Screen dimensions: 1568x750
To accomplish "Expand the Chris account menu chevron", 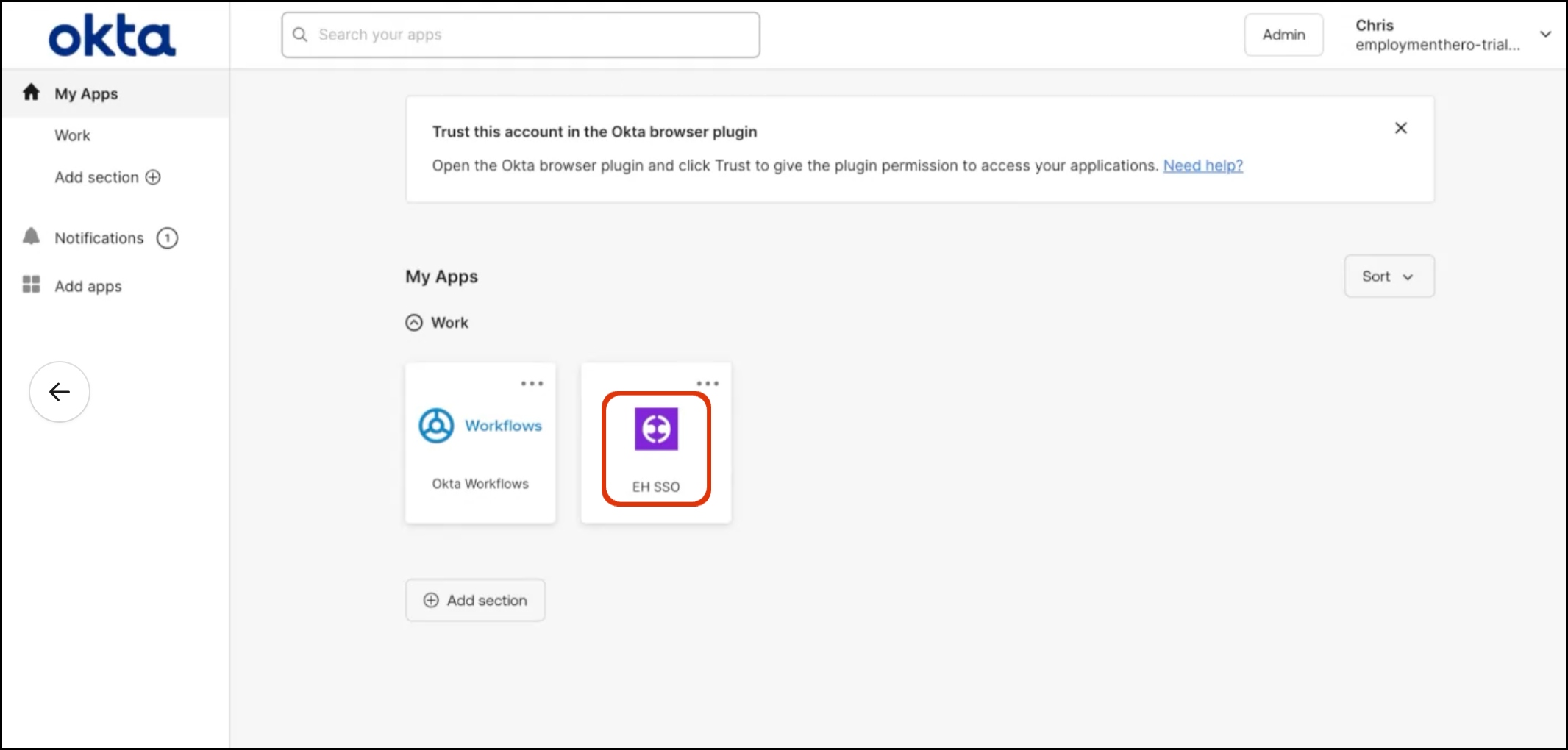I will click(1545, 35).
